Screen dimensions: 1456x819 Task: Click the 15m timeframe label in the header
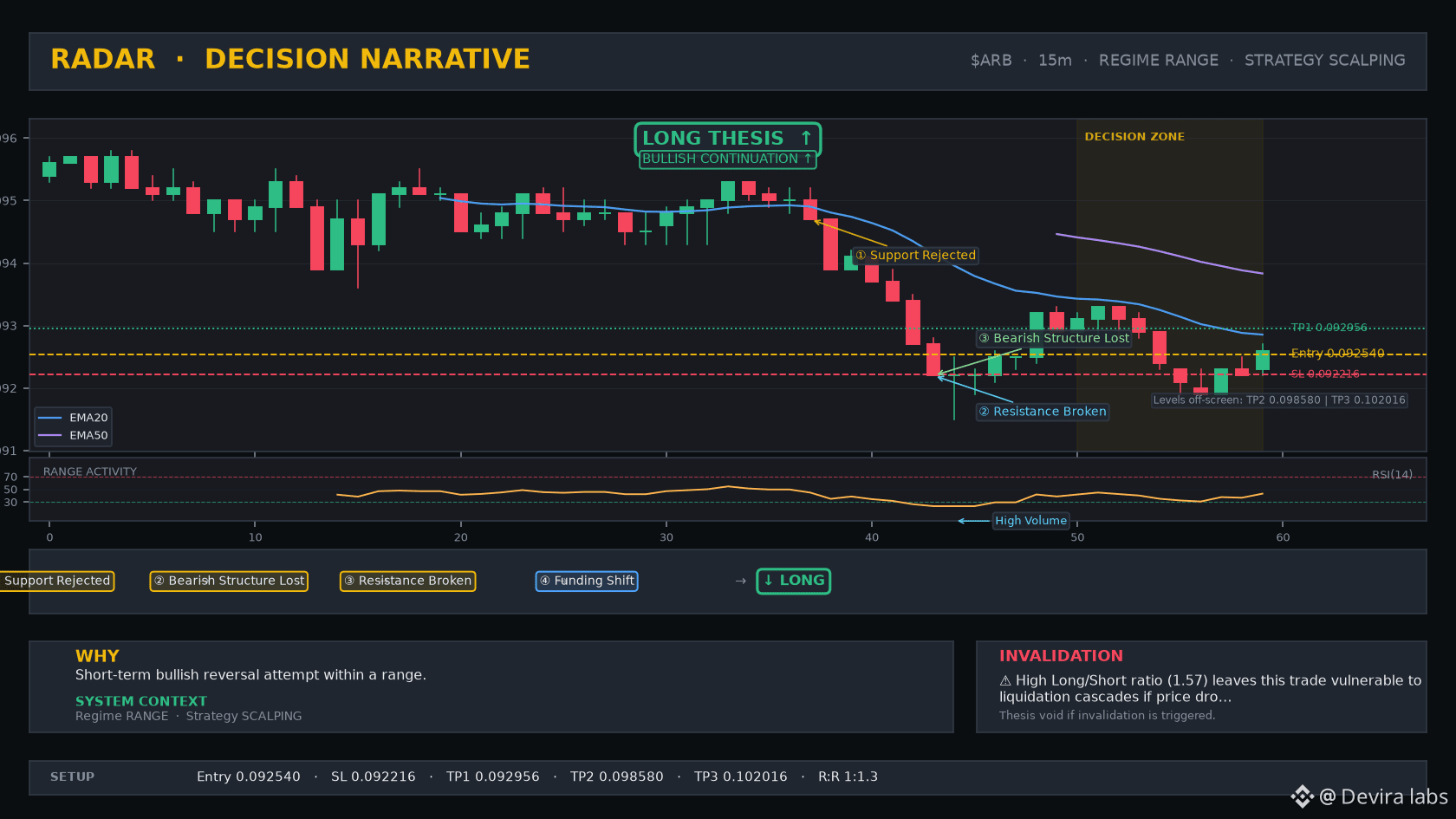click(1055, 61)
